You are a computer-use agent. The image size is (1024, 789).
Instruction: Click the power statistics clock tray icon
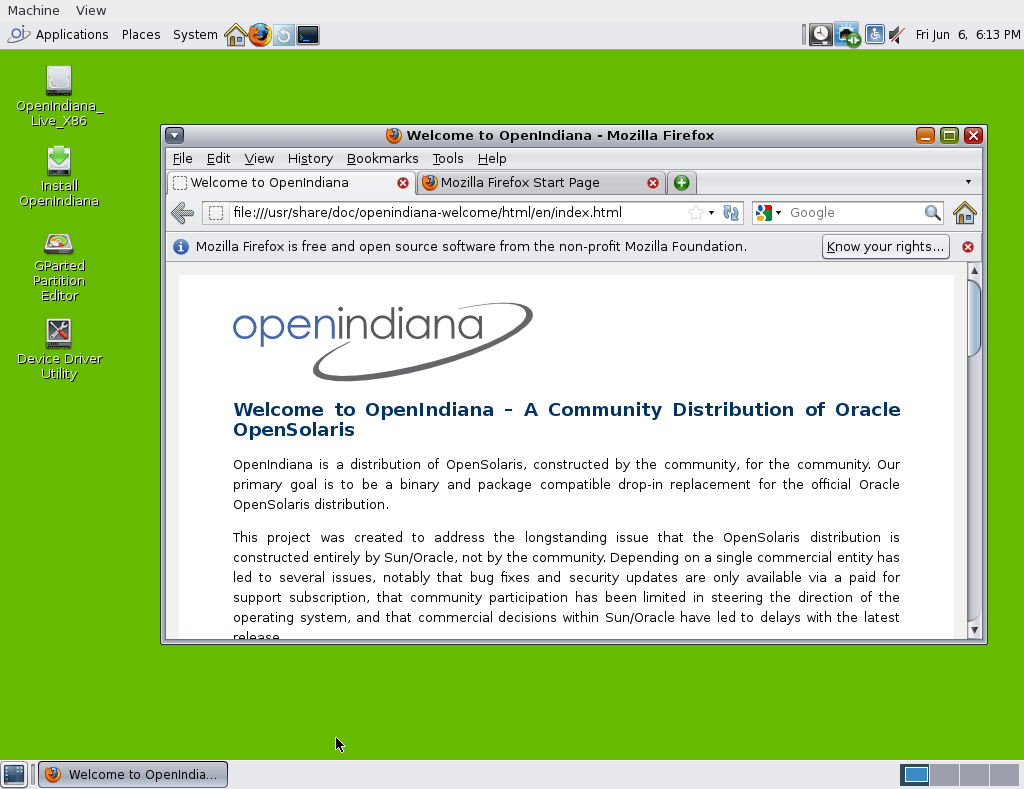820,35
